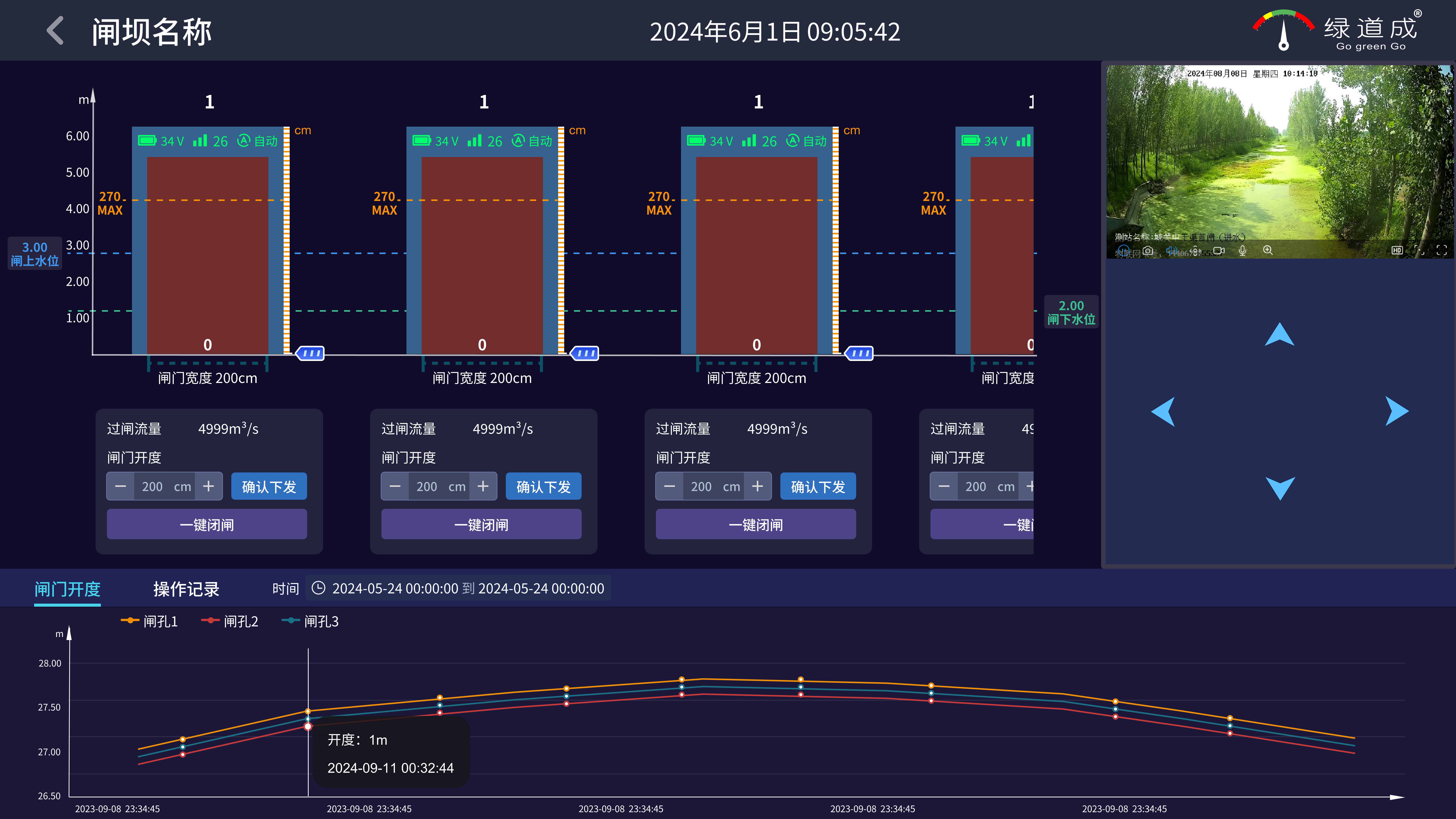Click the first gate's 闸门宽度 200cm label

point(207,378)
